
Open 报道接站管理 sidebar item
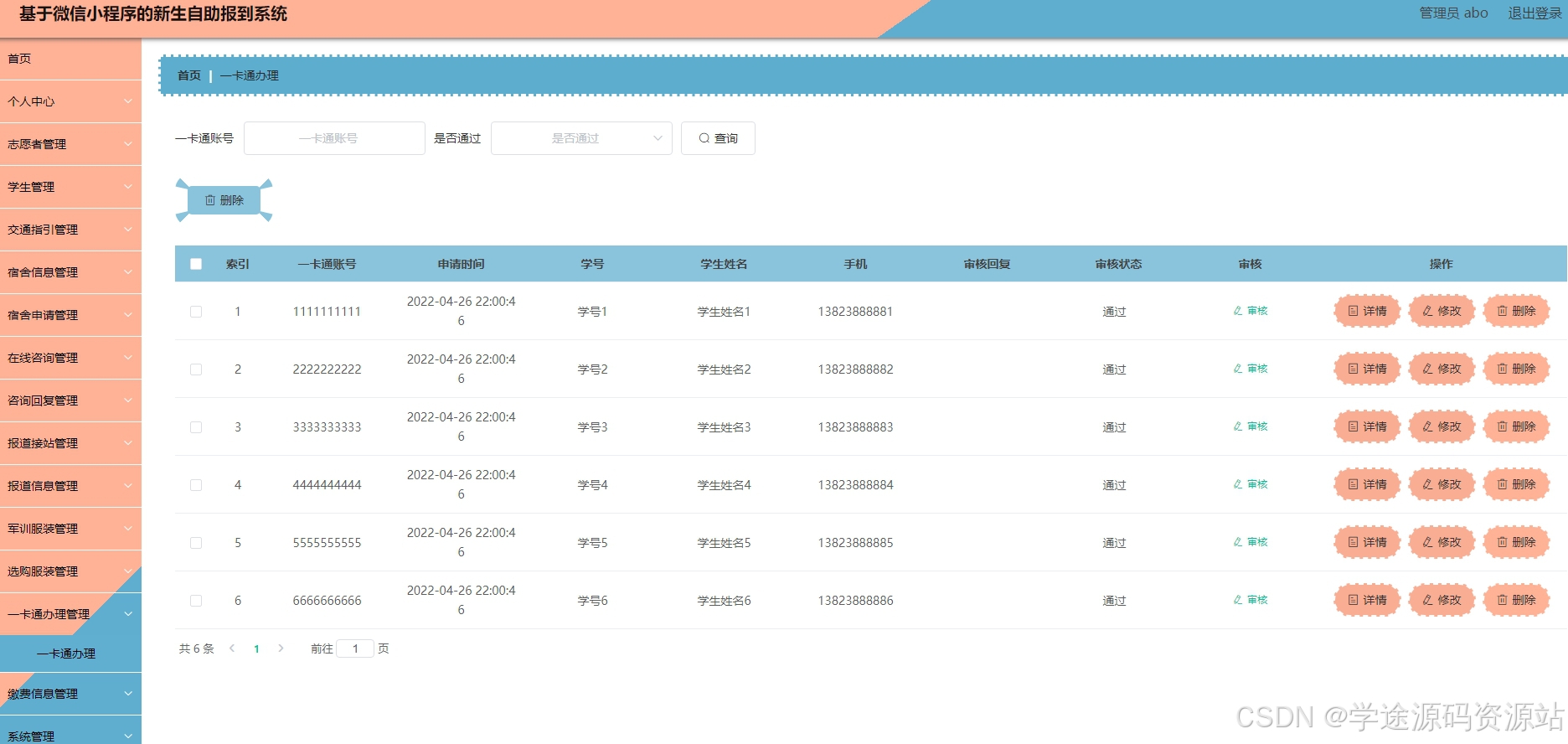click(x=70, y=443)
